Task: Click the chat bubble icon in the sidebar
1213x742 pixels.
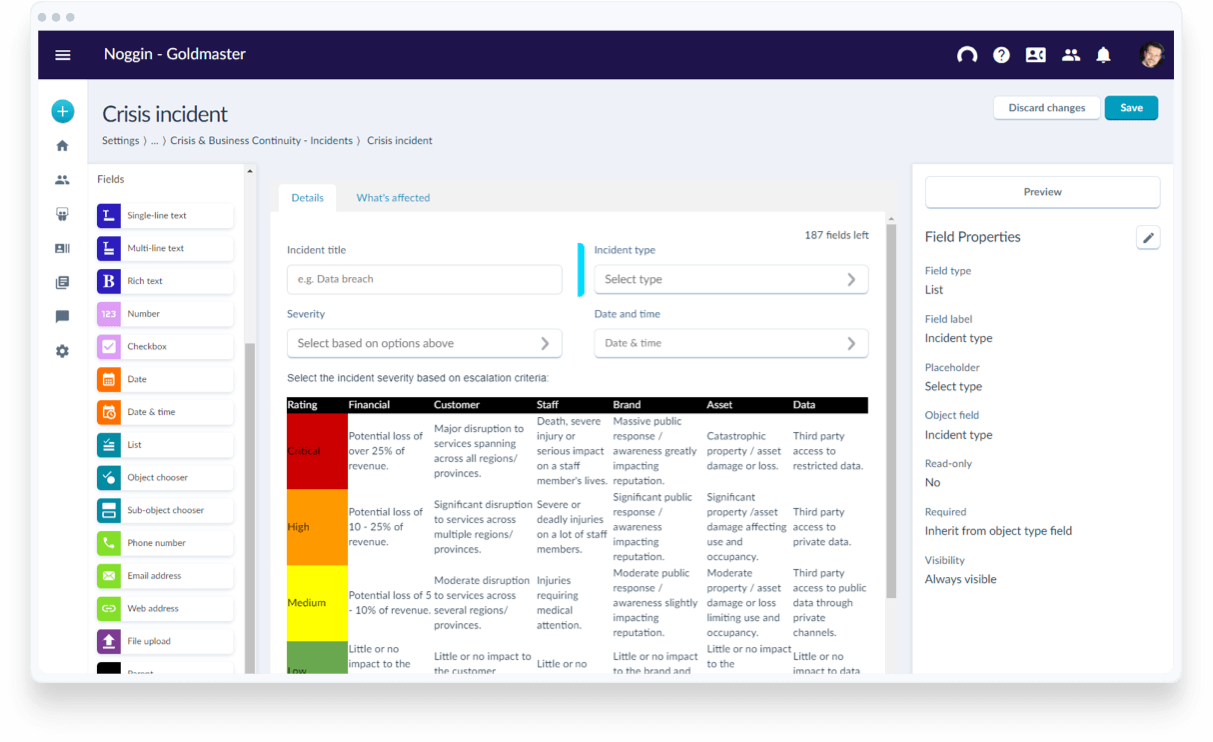Action: click(x=62, y=316)
